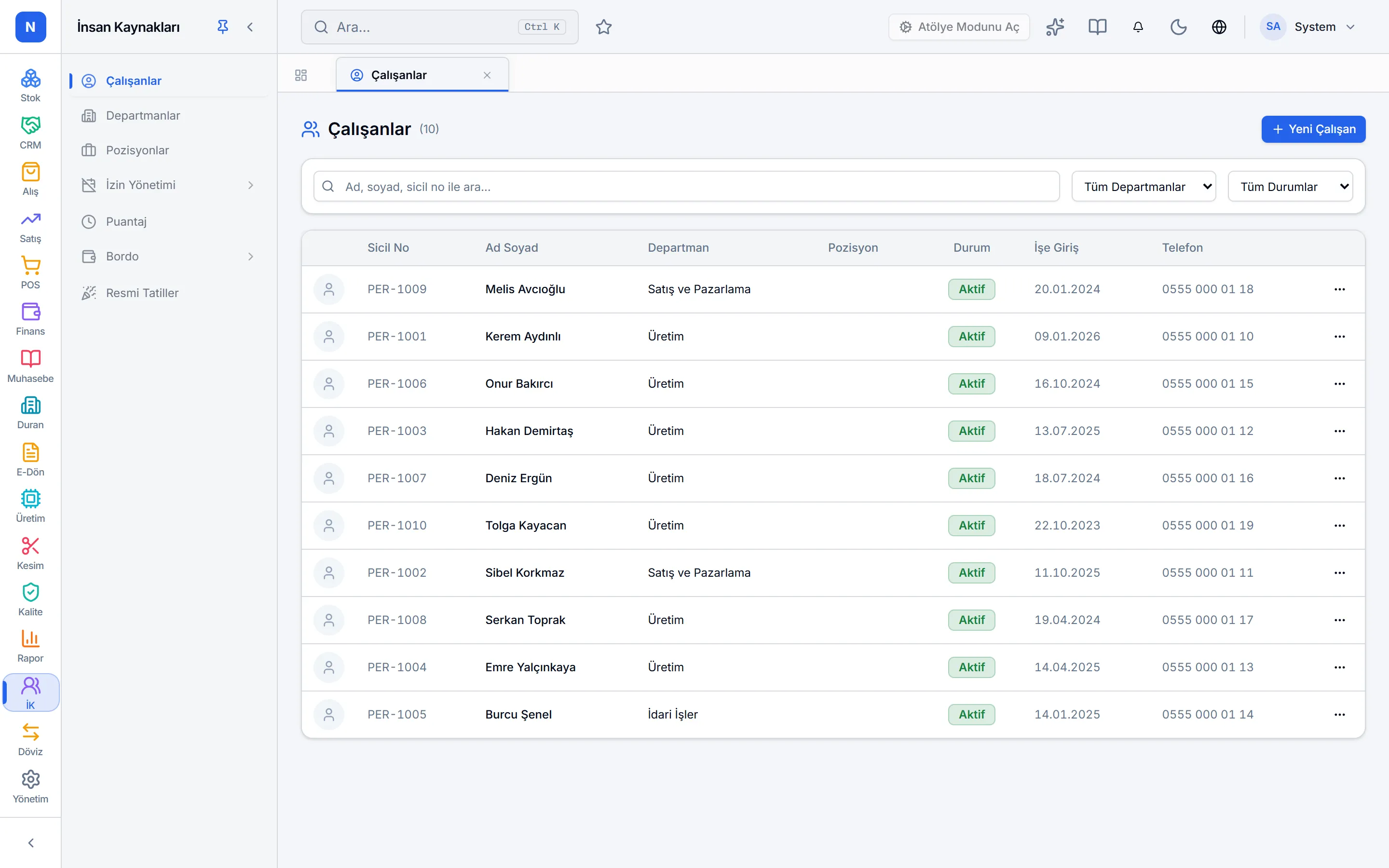Image resolution: width=1389 pixels, height=868 pixels.
Task: Open the Duran fixed assets module
Action: coord(30,413)
